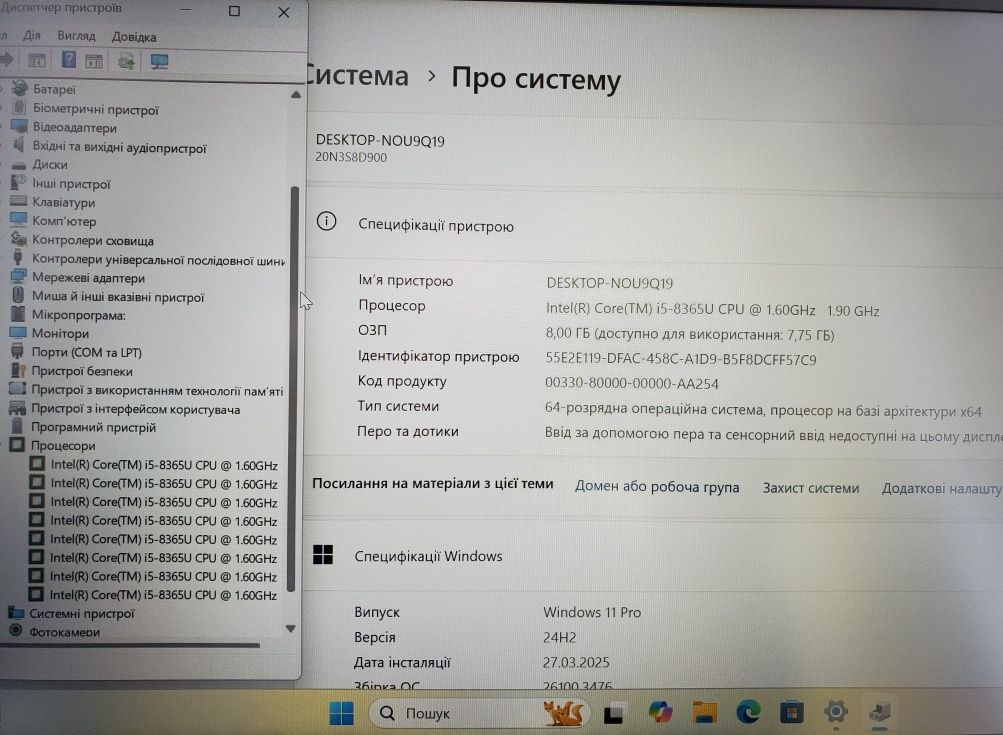Open Microsoft Edge from the taskbar
The width and height of the screenshot is (1003, 735).
(748, 712)
